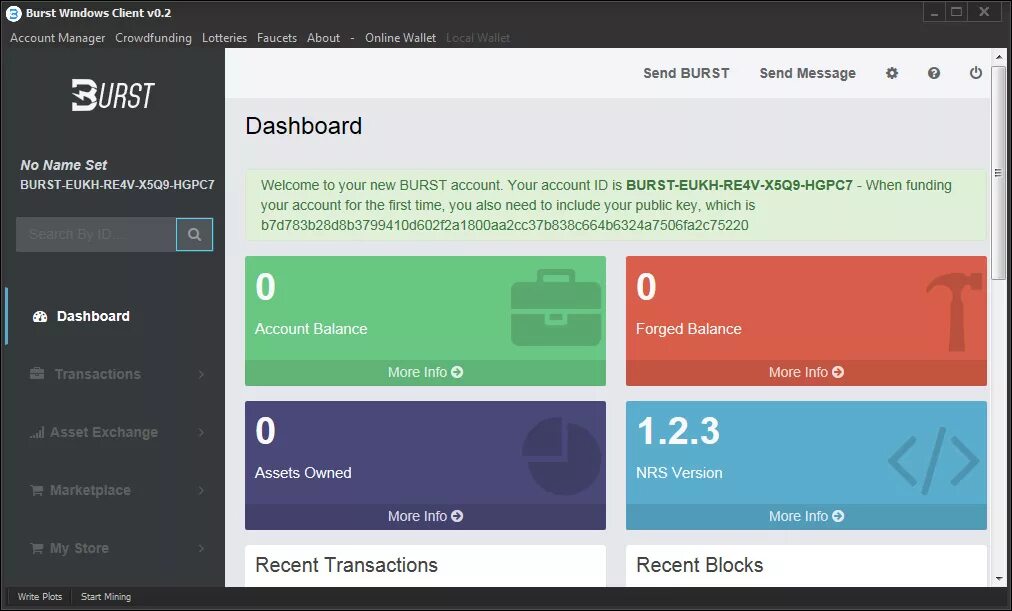Open settings gear icon in top bar
Screen dimensions: 1012x611
pyautogui.click(x=892, y=73)
